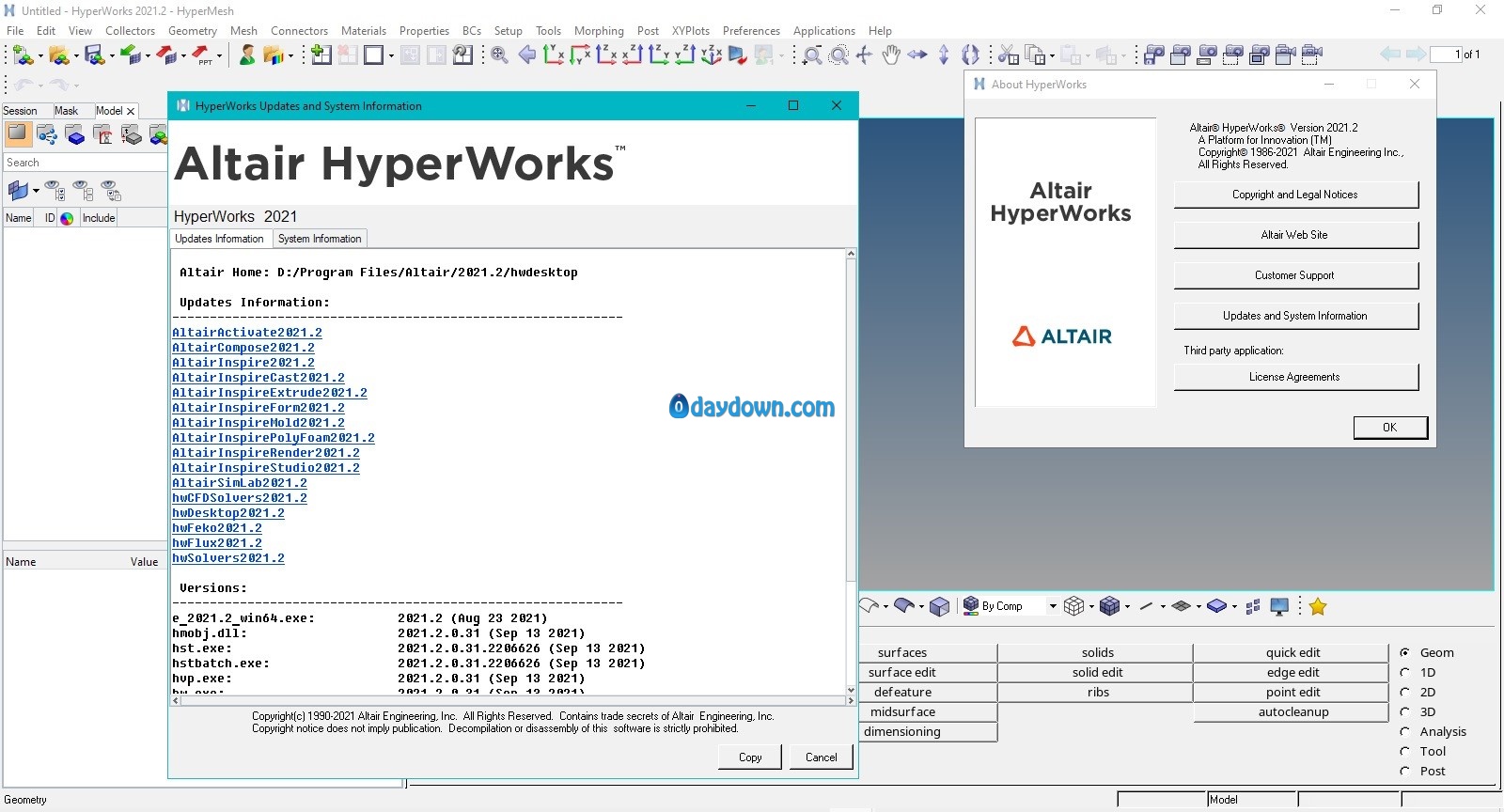1504x812 pixels.
Task: Click the New Model toolbar icon
Action: [x=22, y=55]
